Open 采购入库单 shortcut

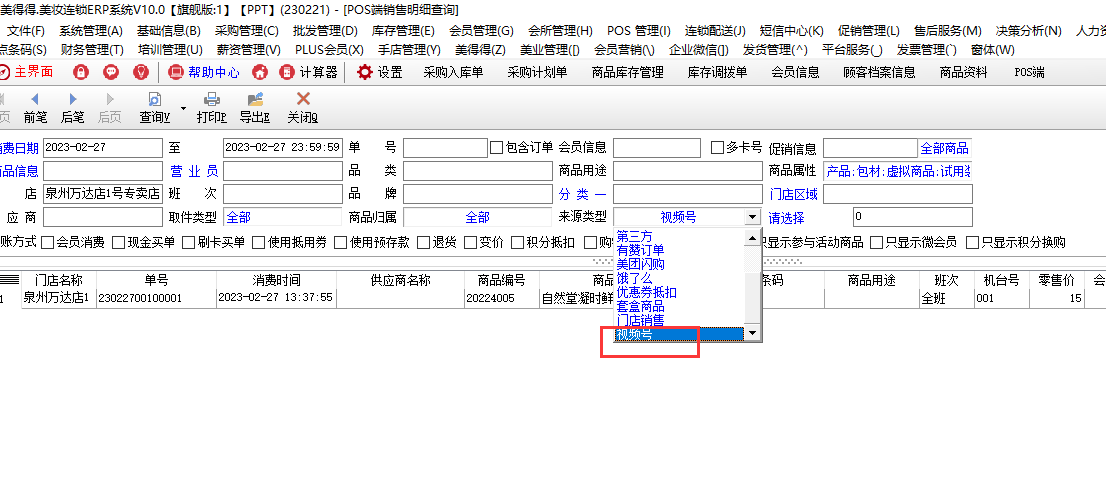454,72
